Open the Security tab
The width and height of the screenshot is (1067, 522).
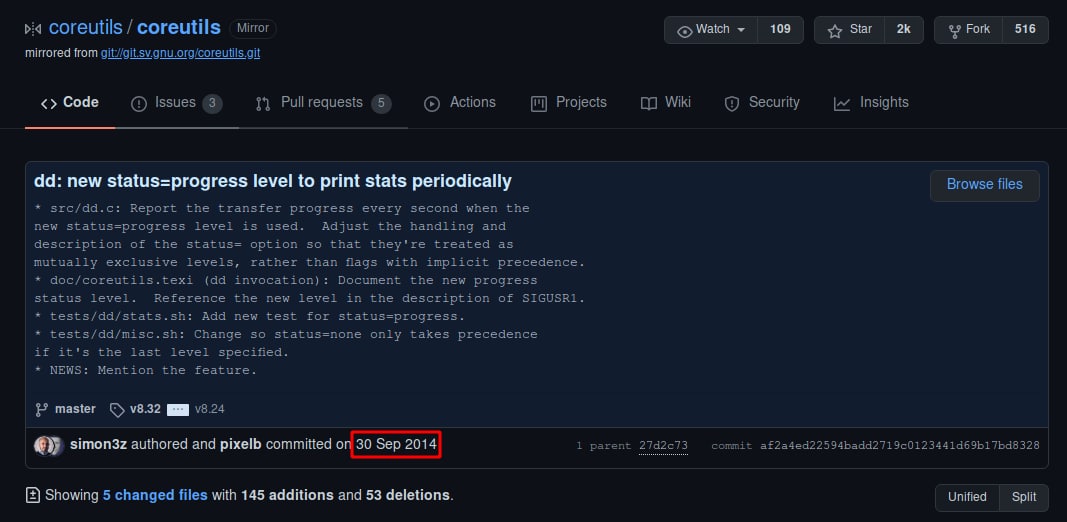(x=762, y=103)
